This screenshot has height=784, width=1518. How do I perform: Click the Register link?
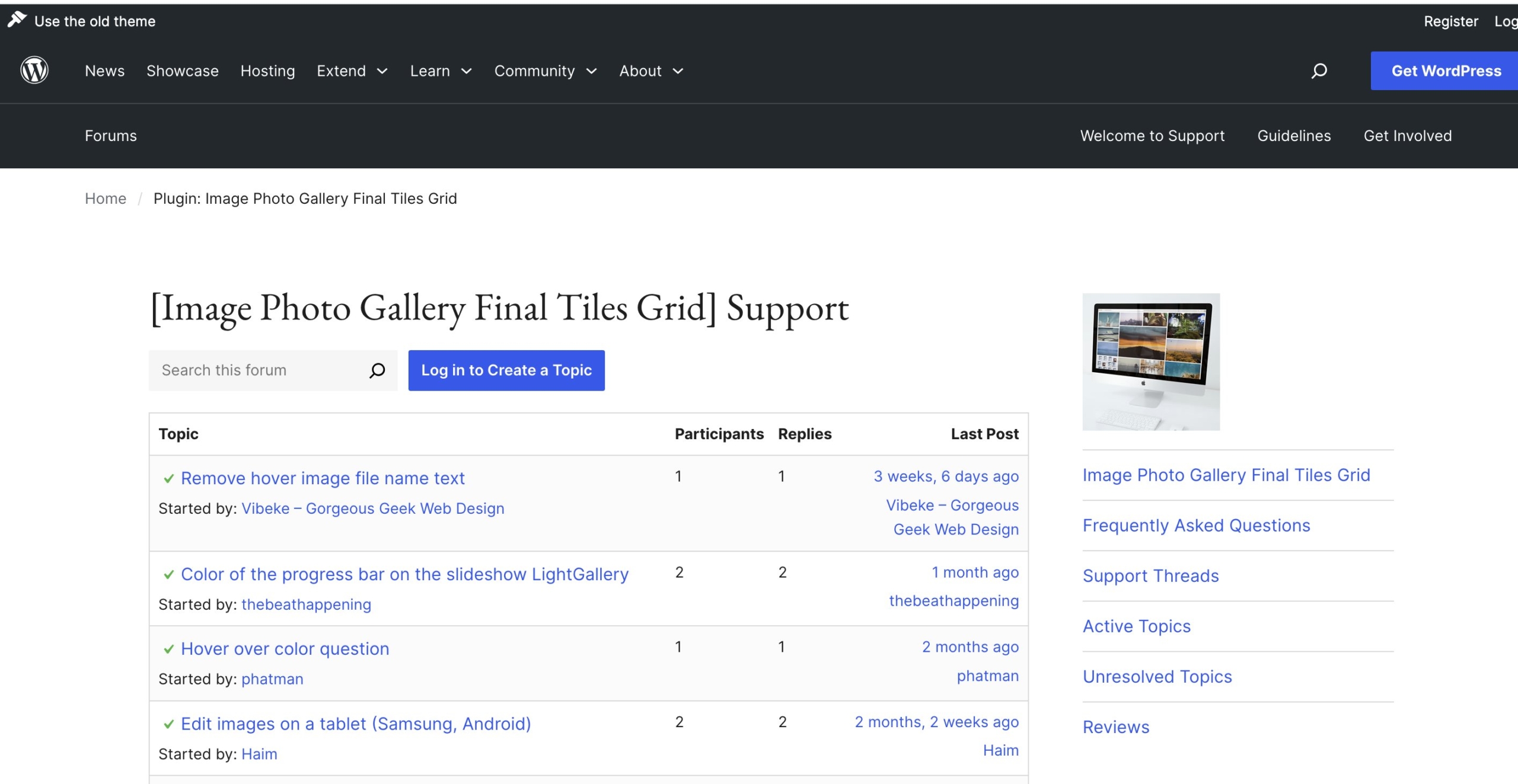1451,21
